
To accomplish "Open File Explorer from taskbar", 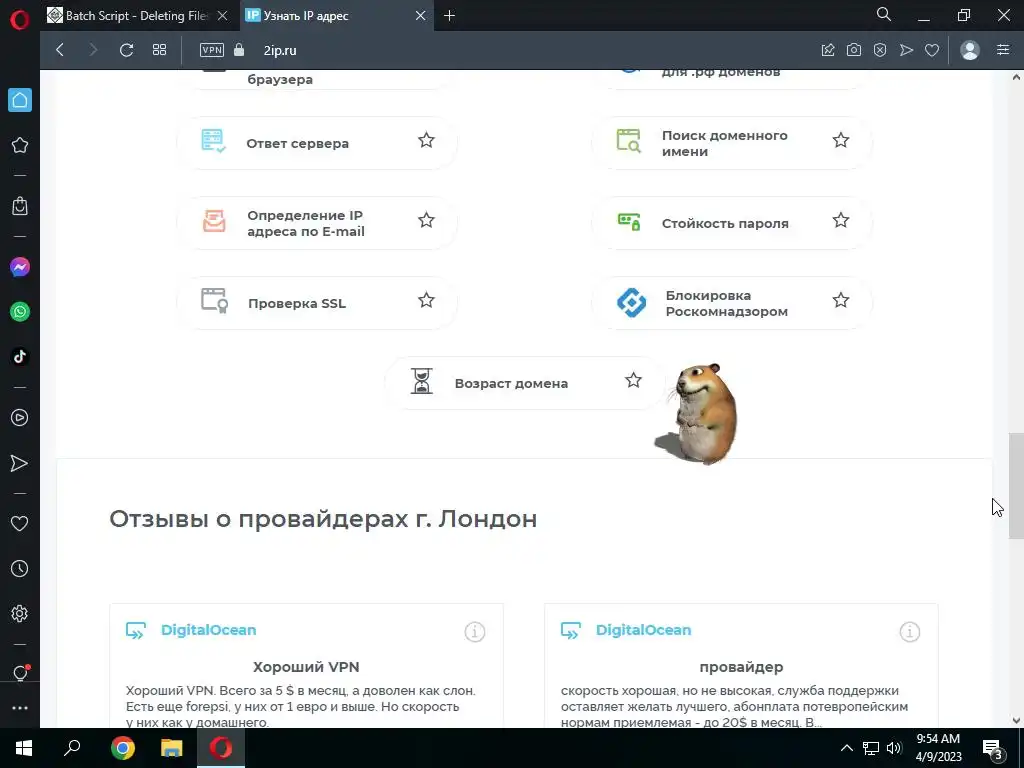I will pyautogui.click(x=172, y=748).
